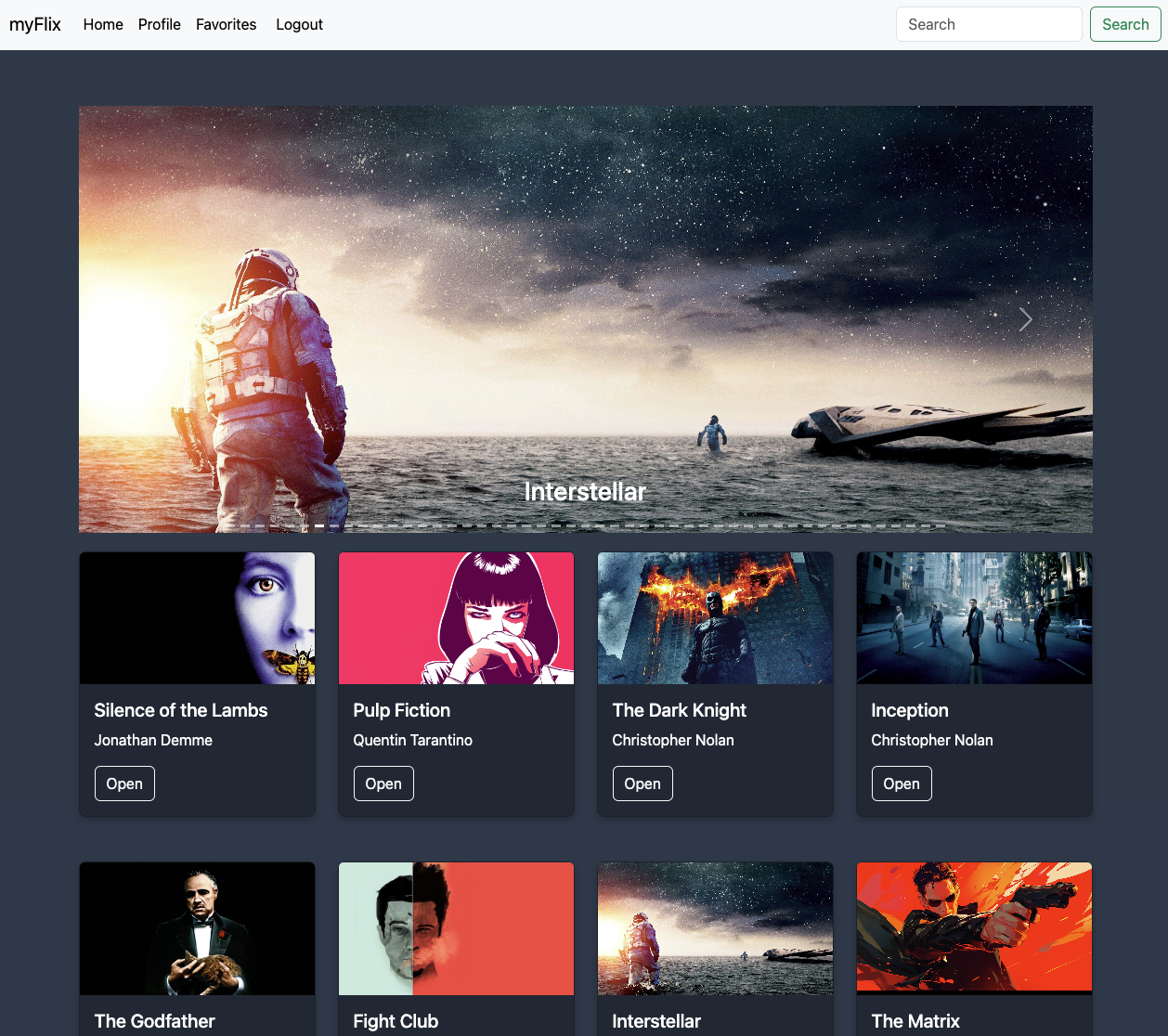Viewport: 1168px width, 1036px height.
Task: Click the myFlix brand logo
Action: (x=35, y=25)
